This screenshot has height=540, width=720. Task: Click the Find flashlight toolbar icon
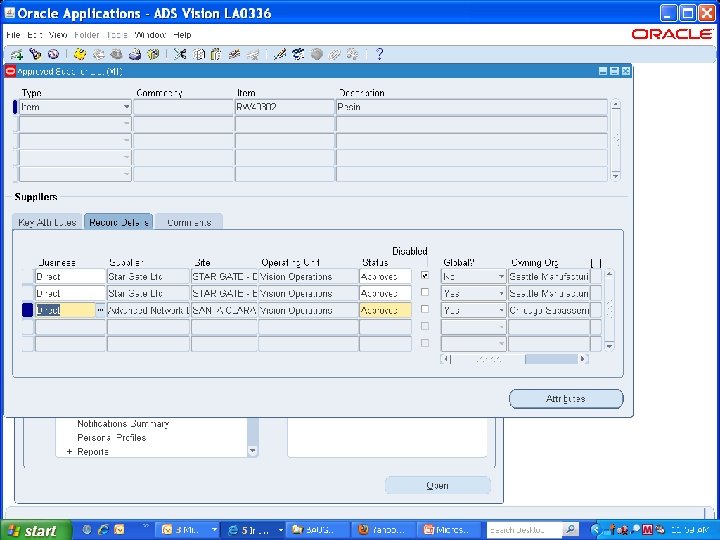[35, 55]
